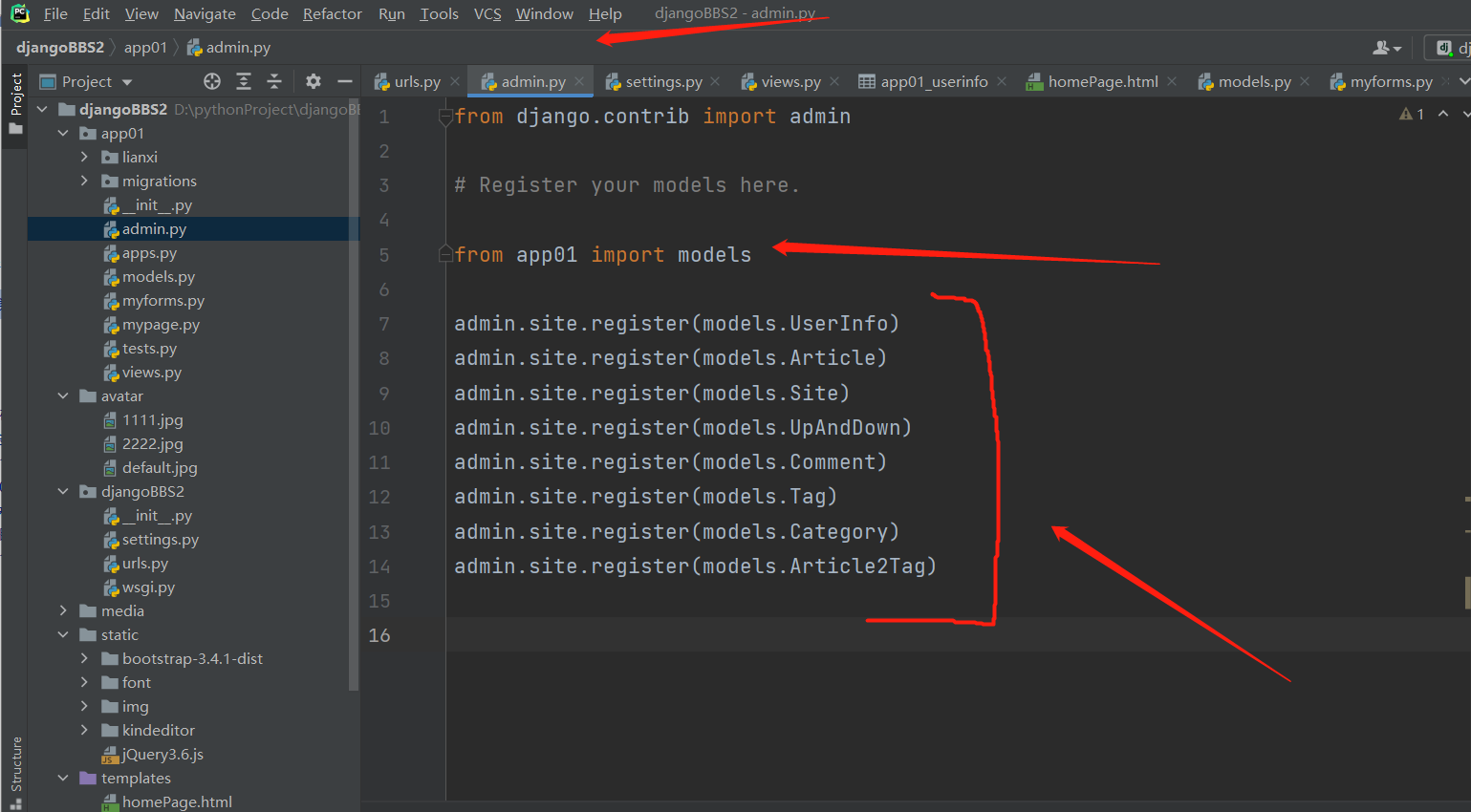Screen dimensions: 1471x812
Task: Click djangoBBS2 in the breadcrumb path
Action: [60, 48]
